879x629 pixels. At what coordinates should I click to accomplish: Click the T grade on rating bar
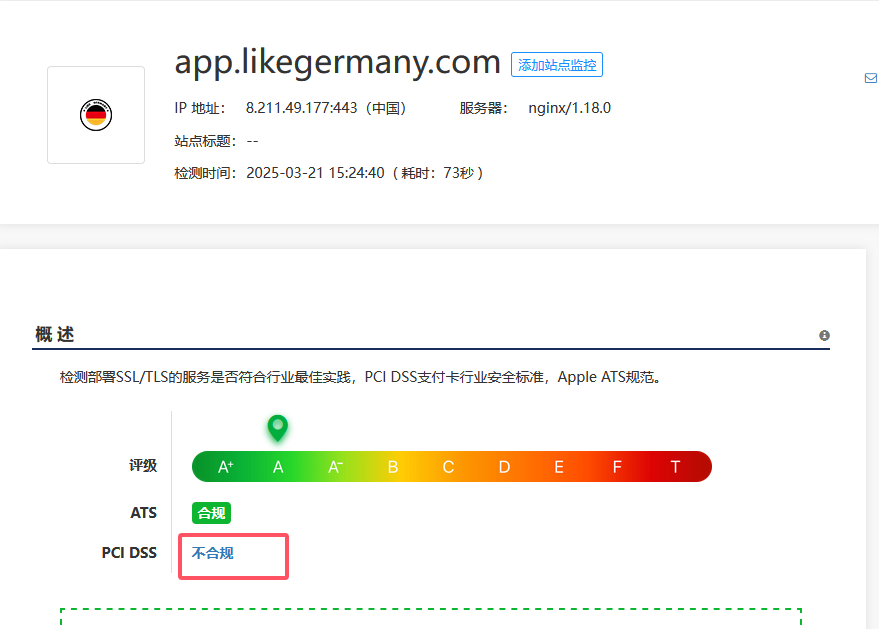pos(676,467)
